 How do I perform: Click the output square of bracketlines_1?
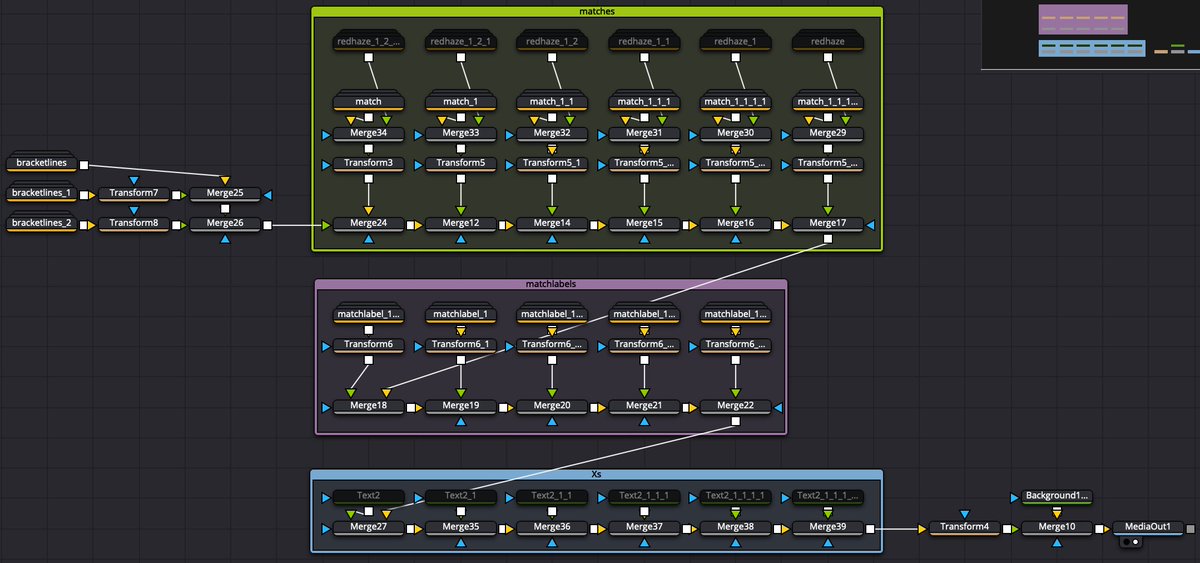coord(84,195)
